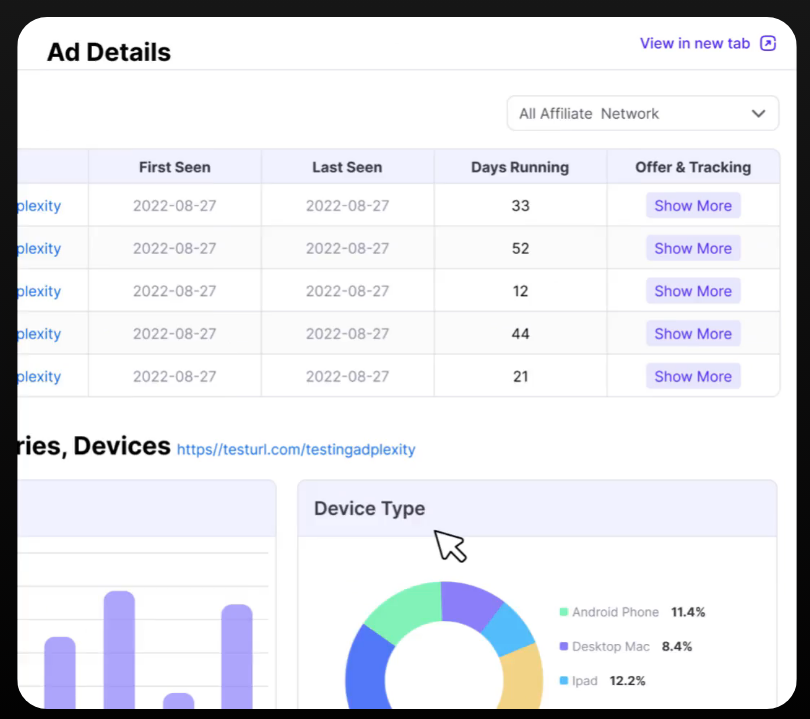This screenshot has height=719, width=810.
Task: Click the Ad Details heading
Action: click(x=109, y=52)
